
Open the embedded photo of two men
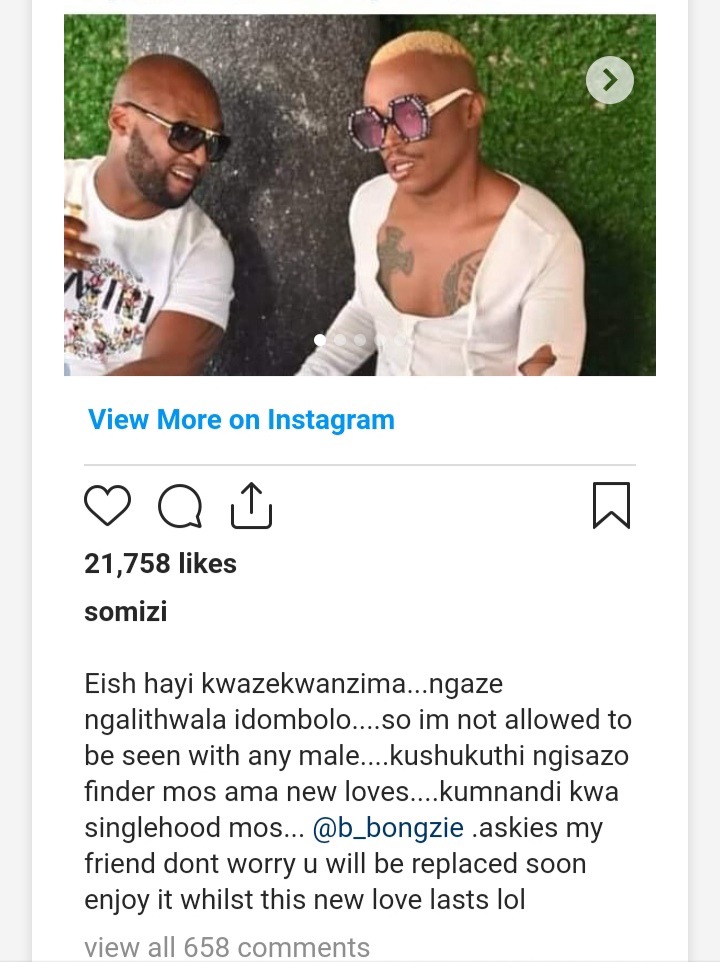coord(360,195)
